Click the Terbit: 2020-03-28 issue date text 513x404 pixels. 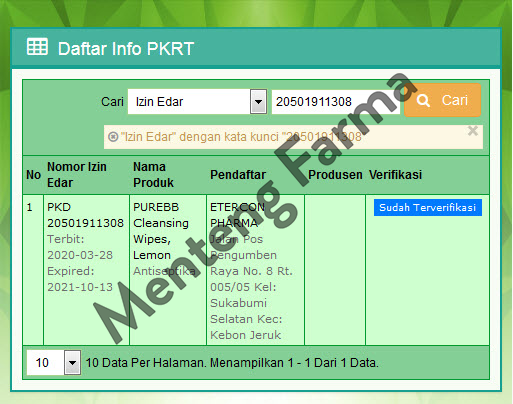pos(80,247)
